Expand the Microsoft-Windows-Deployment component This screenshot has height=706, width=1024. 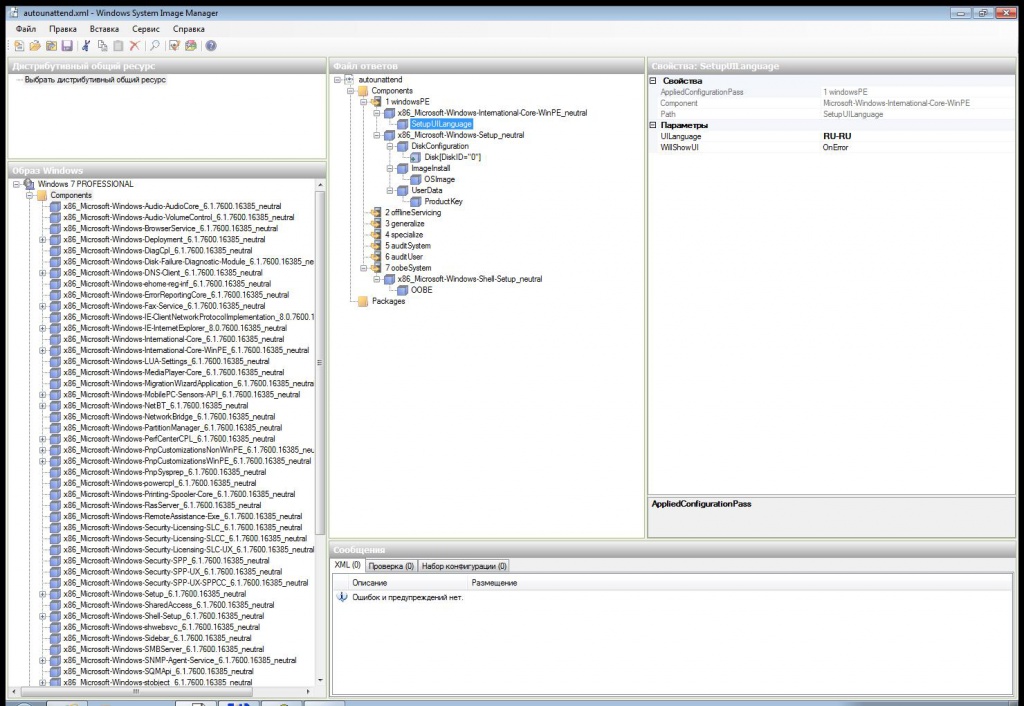click(x=42, y=240)
